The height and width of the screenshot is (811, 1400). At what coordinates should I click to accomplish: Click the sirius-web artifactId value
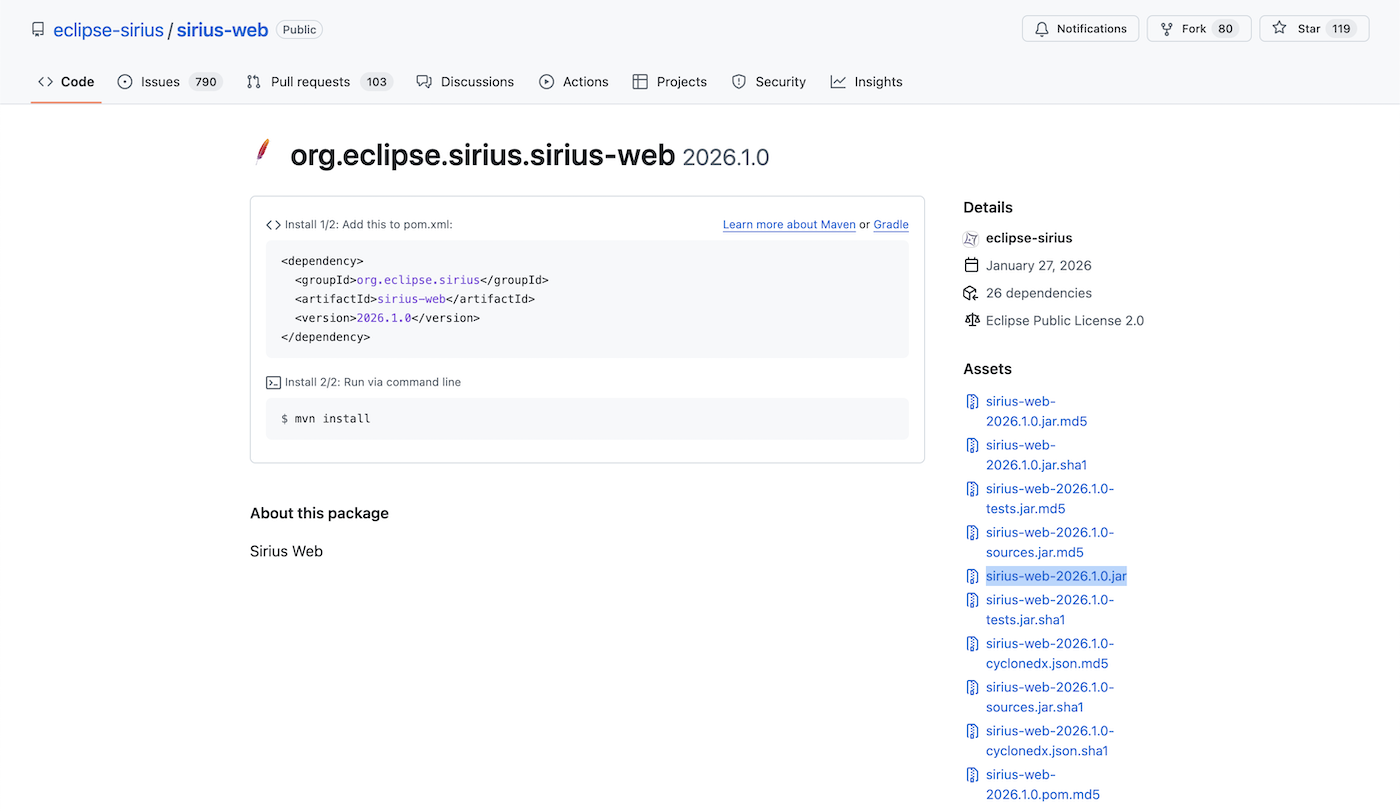tap(411, 299)
